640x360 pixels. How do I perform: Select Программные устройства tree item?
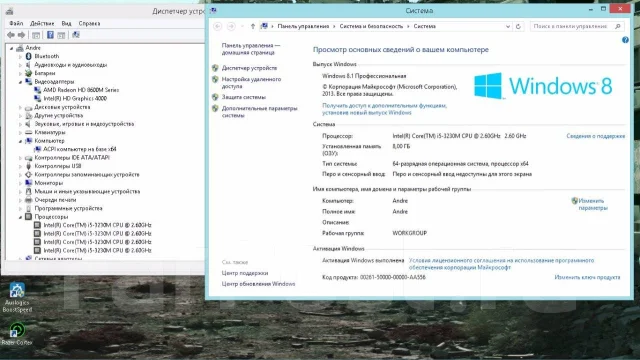68,208
